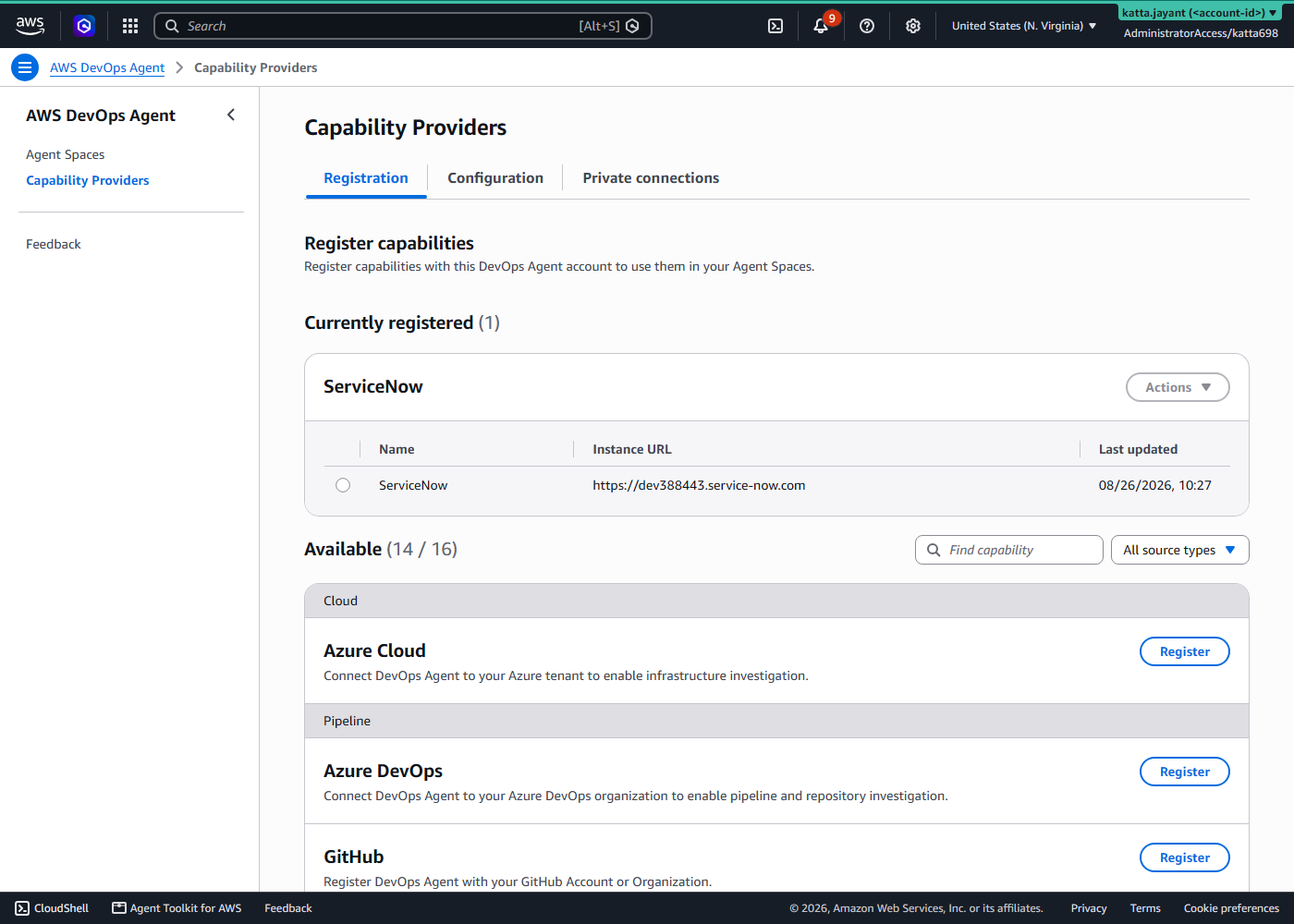
Task: Click the Cloud category header row
Action: tap(776, 601)
